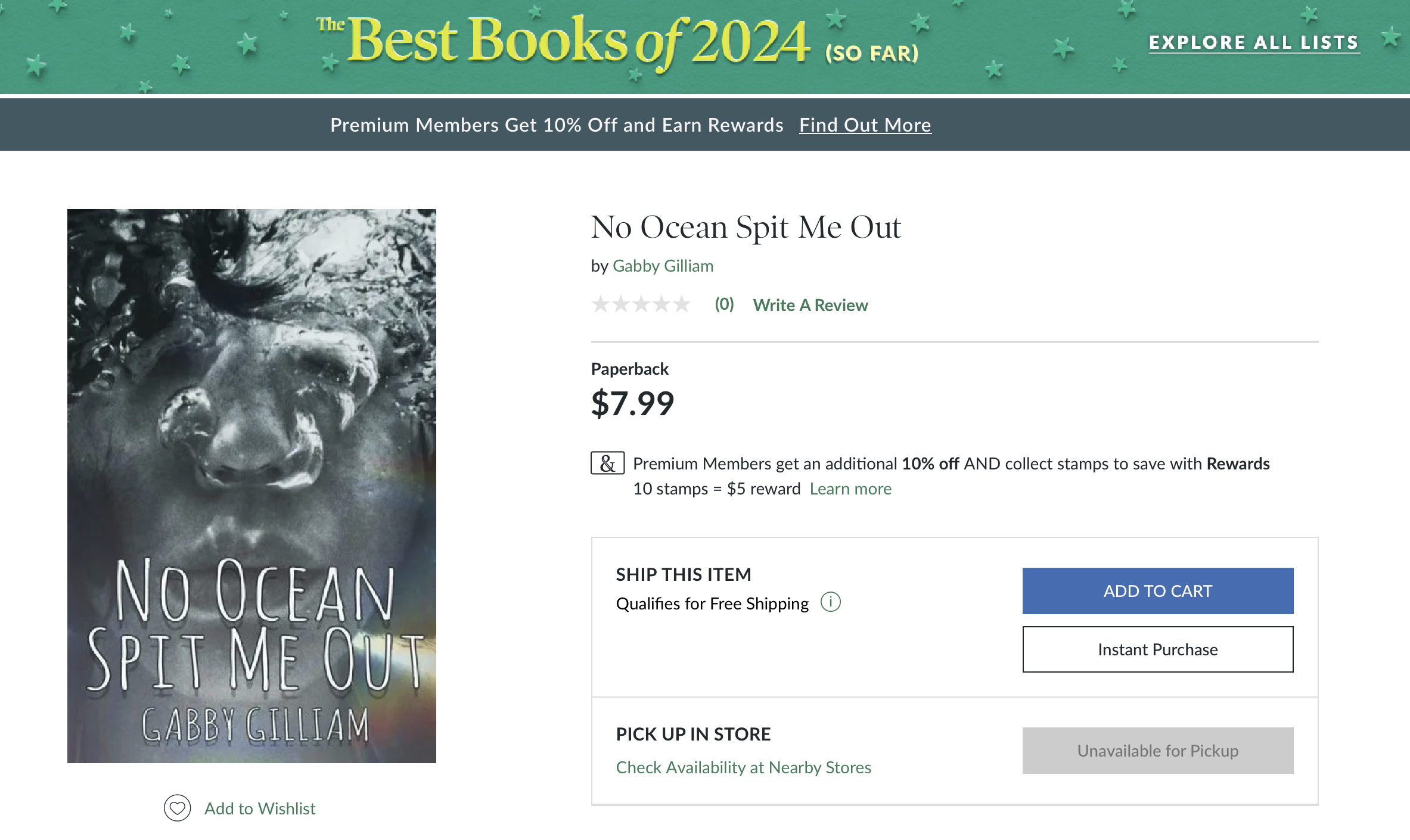This screenshot has width=1410, height=840.
Task: Click the middle star in the rating row
Action: pyautogui.click(x=641, y=304)
